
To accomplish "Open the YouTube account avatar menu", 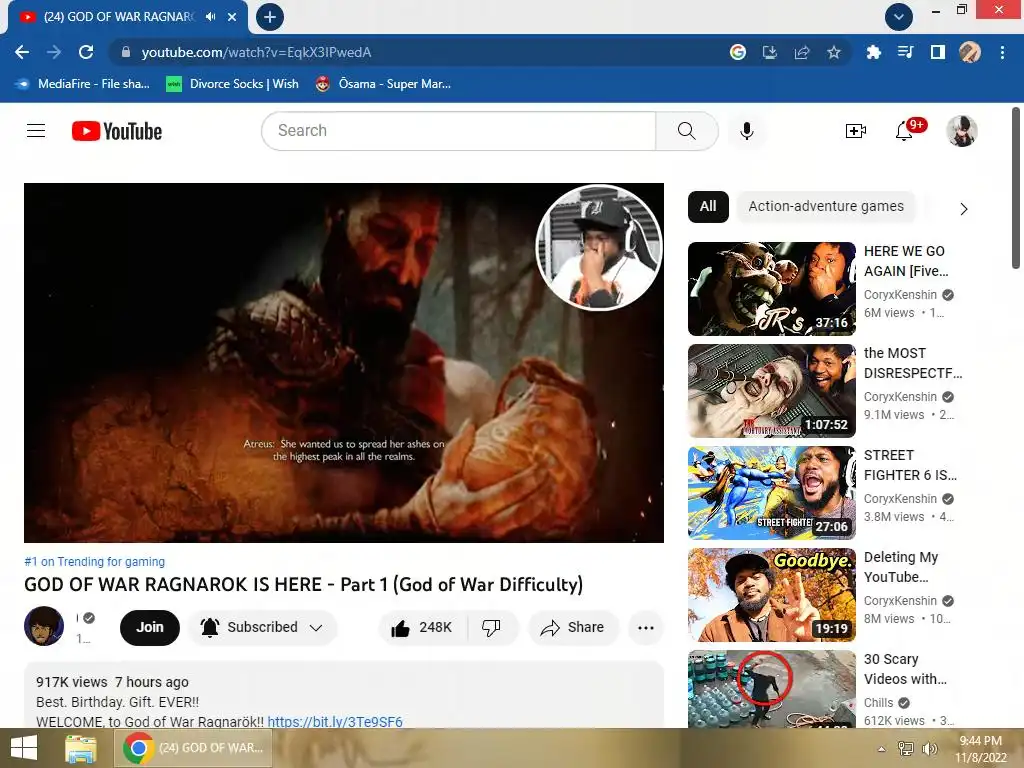I will 961,131.
